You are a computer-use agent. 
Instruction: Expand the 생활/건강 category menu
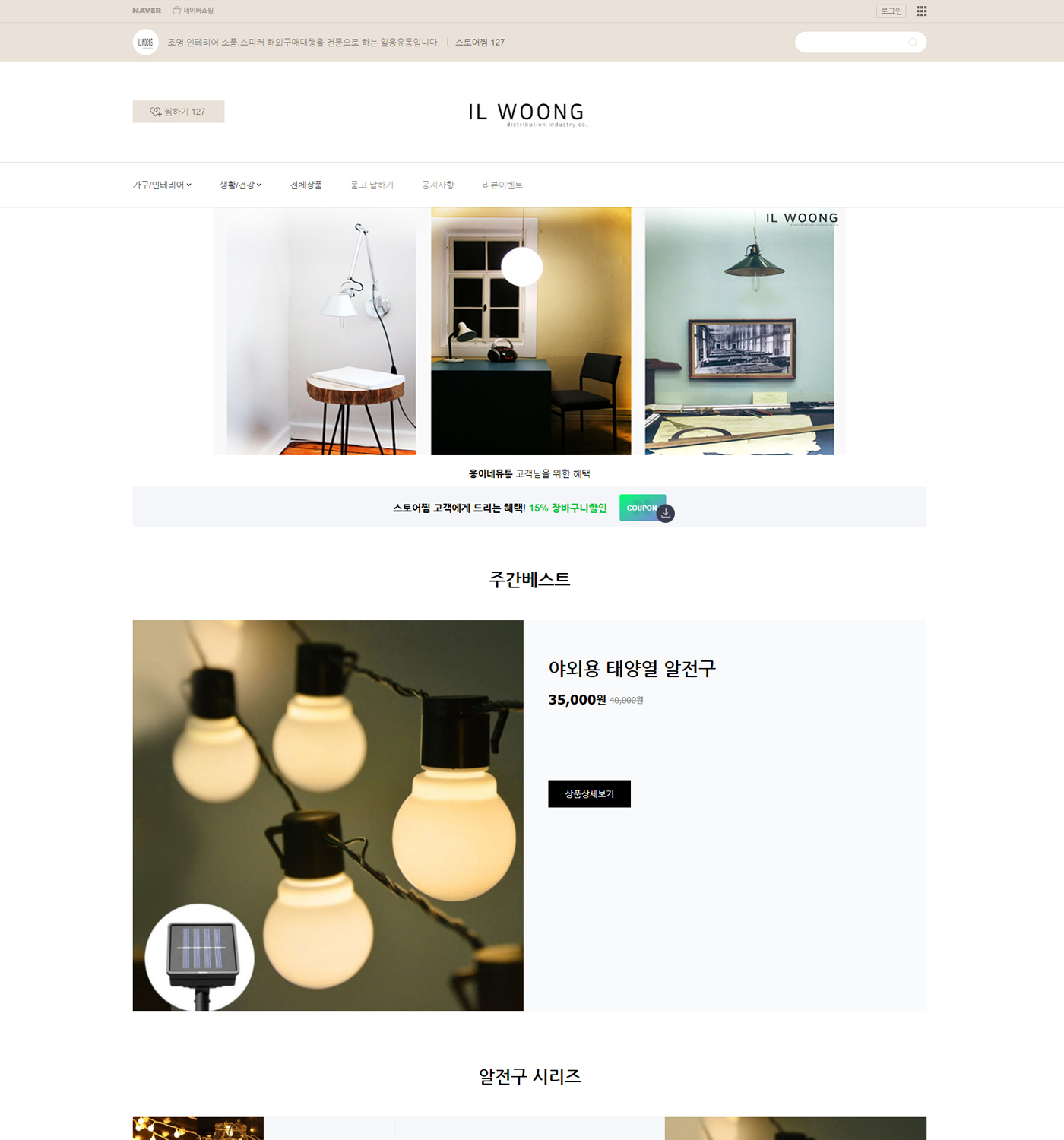(240, 185)
